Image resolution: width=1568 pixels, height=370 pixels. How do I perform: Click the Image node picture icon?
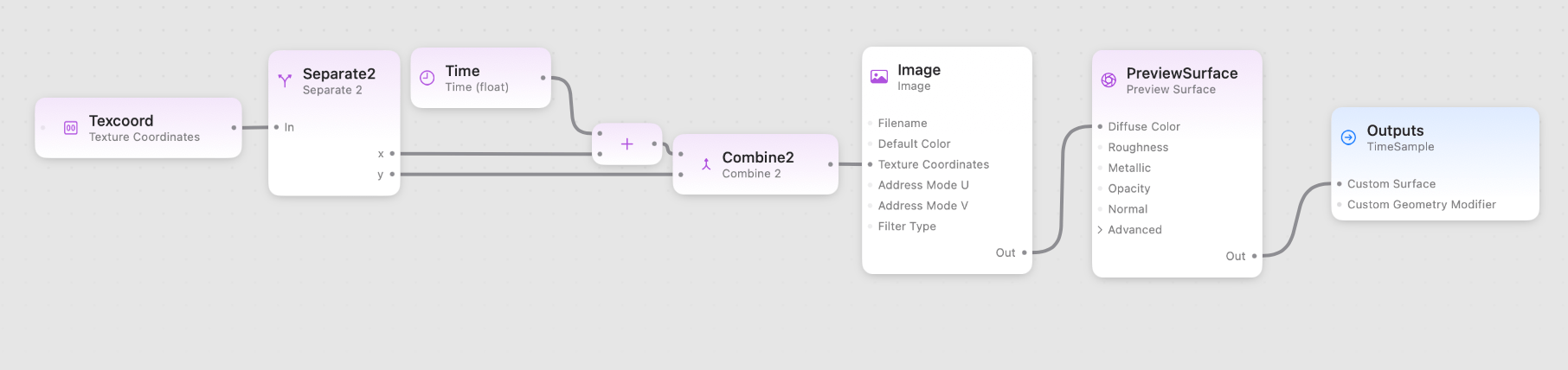pyautogui.click(x=879, y=77)
